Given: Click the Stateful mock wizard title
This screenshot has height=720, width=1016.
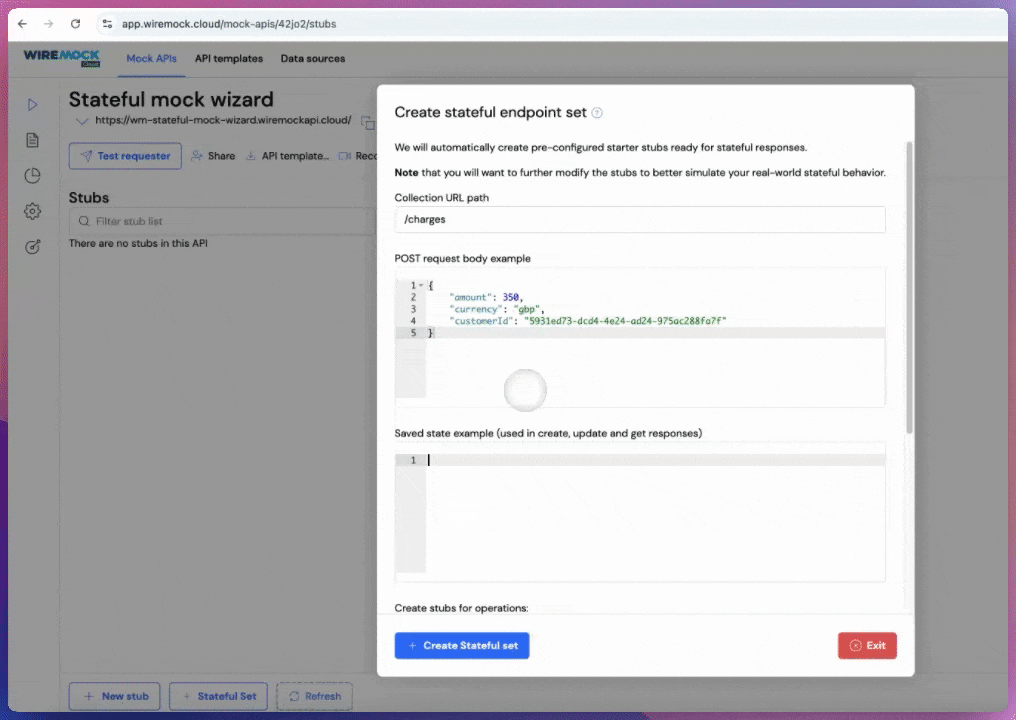Looking at the screenshot, I should tap(171, 99).
